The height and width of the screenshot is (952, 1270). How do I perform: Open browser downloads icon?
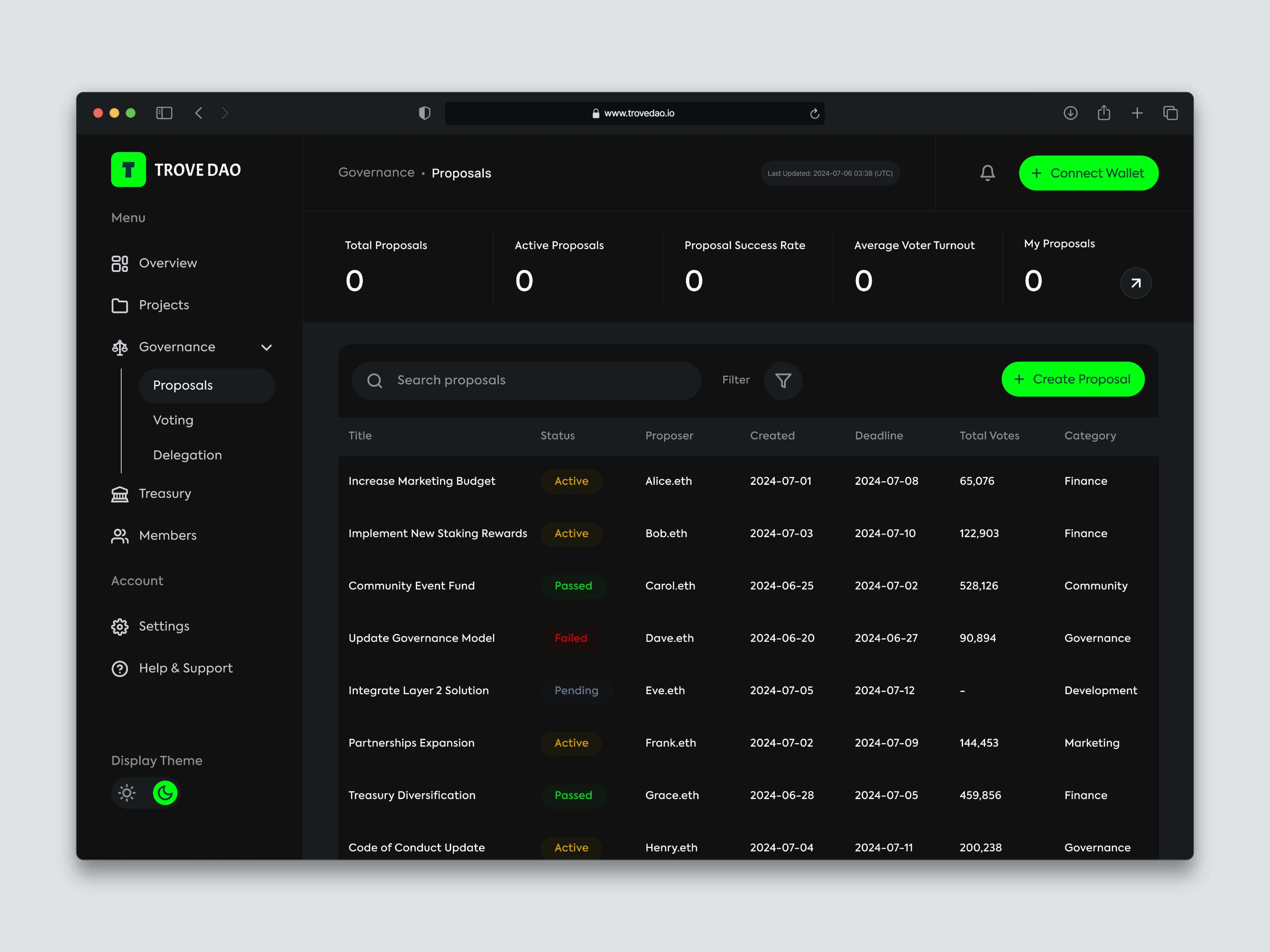pos(1070,113)
